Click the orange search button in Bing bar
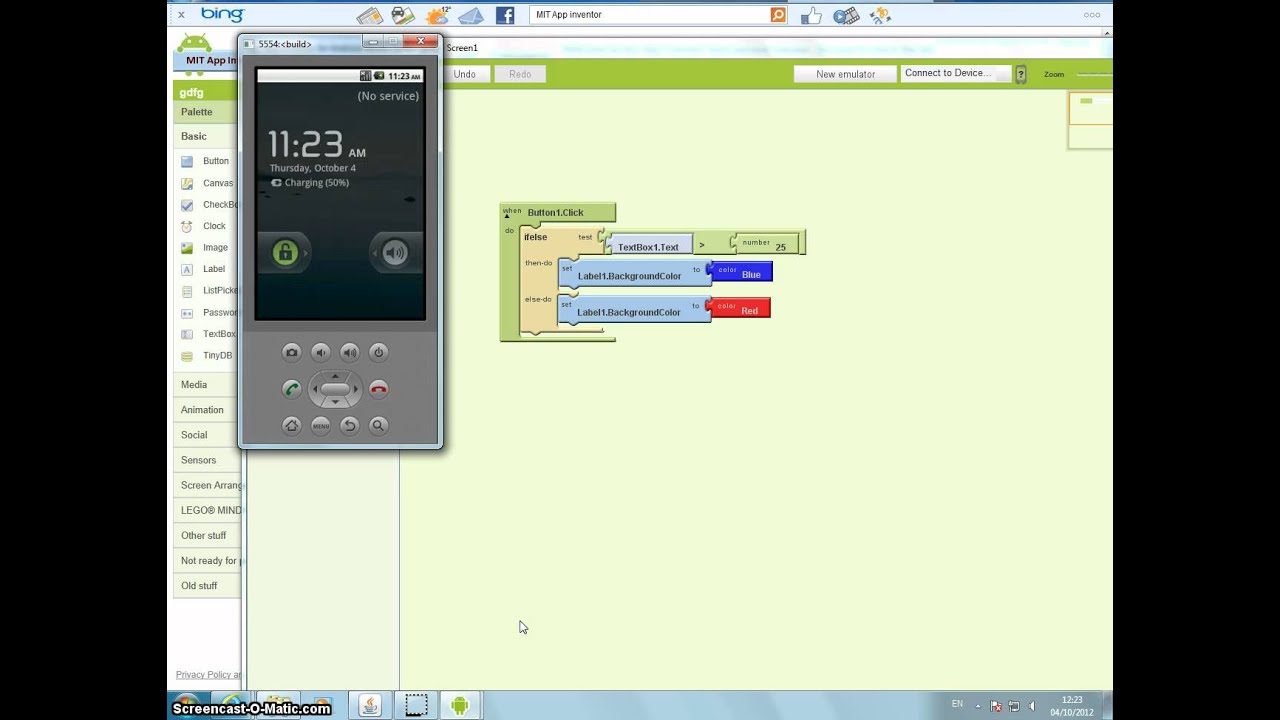The image size is (1280, 720). click(778, 15)
